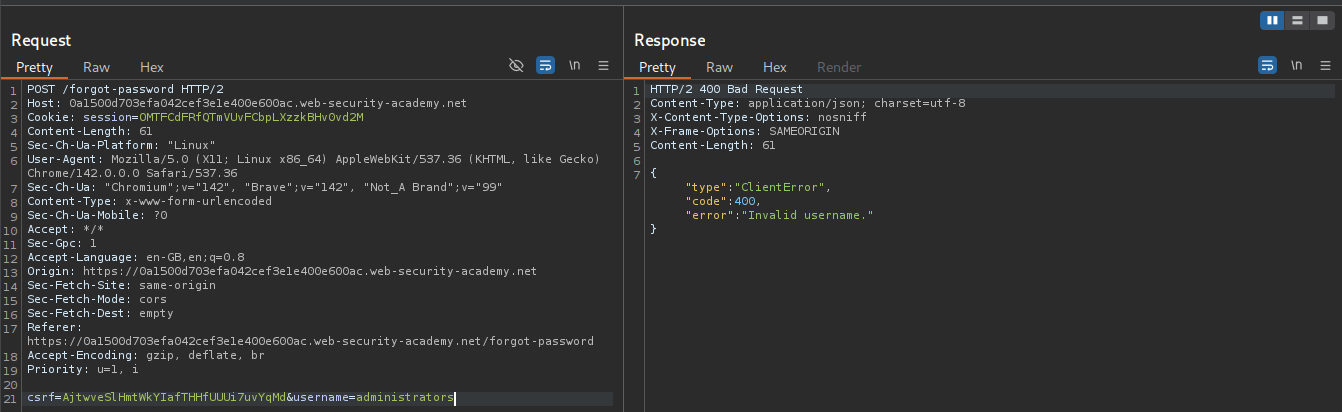1342x412 pixels.
Task: Switch Response view to Hex tab
Action: point(775,67)
